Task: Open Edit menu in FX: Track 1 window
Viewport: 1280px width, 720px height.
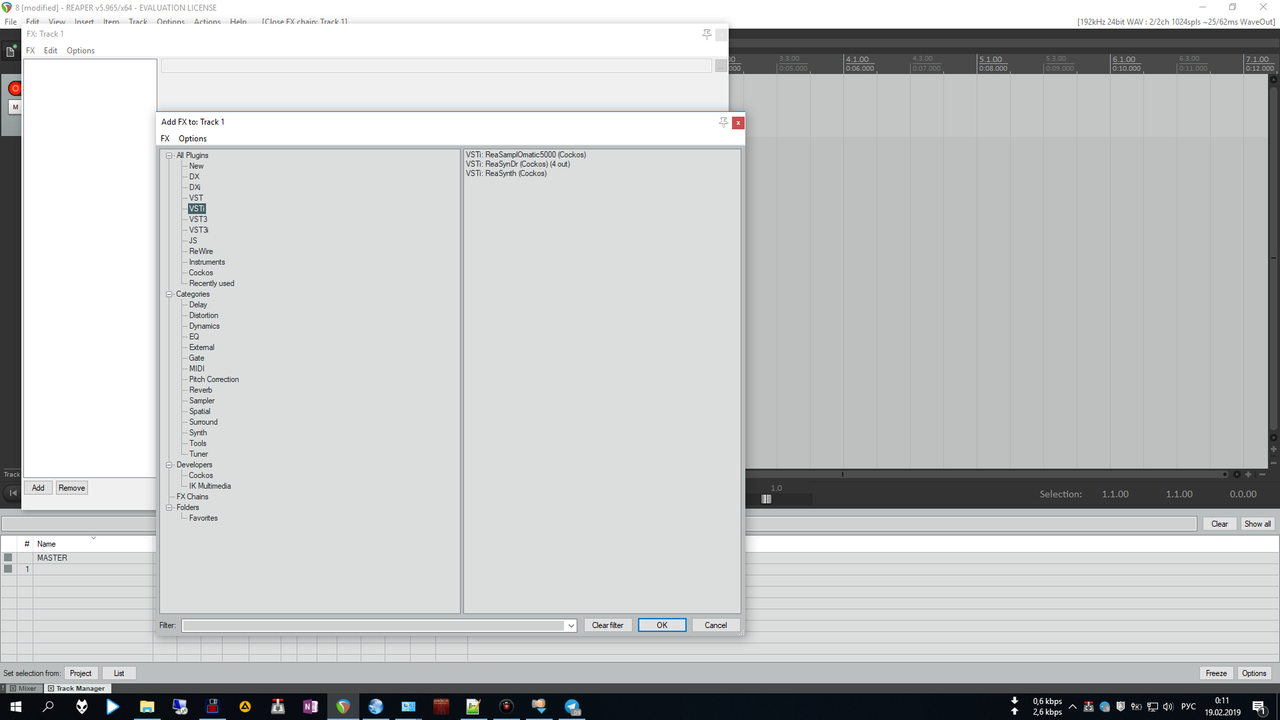Action: coord(50,51)
